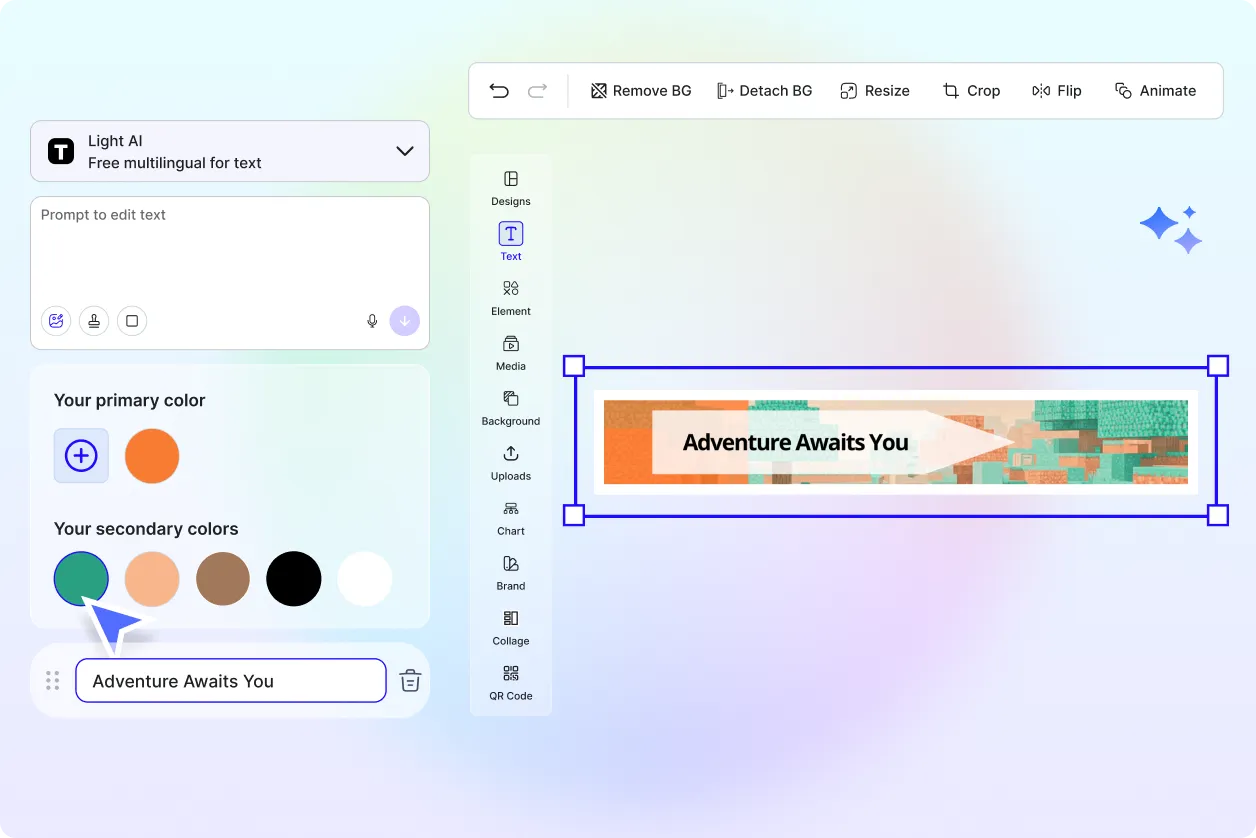Open the Resize tool
The width and height of the screenshot is (1256, 838).
[875, 91]
